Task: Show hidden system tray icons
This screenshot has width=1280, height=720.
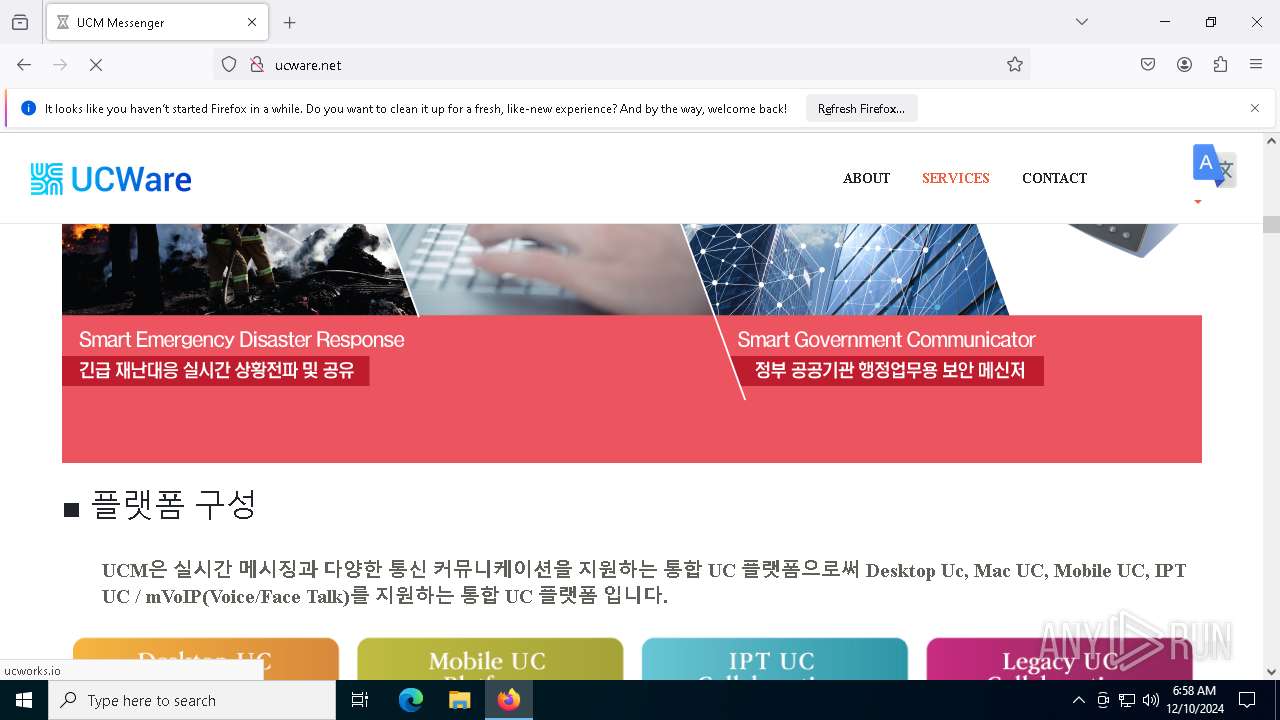Action: 1078,700
